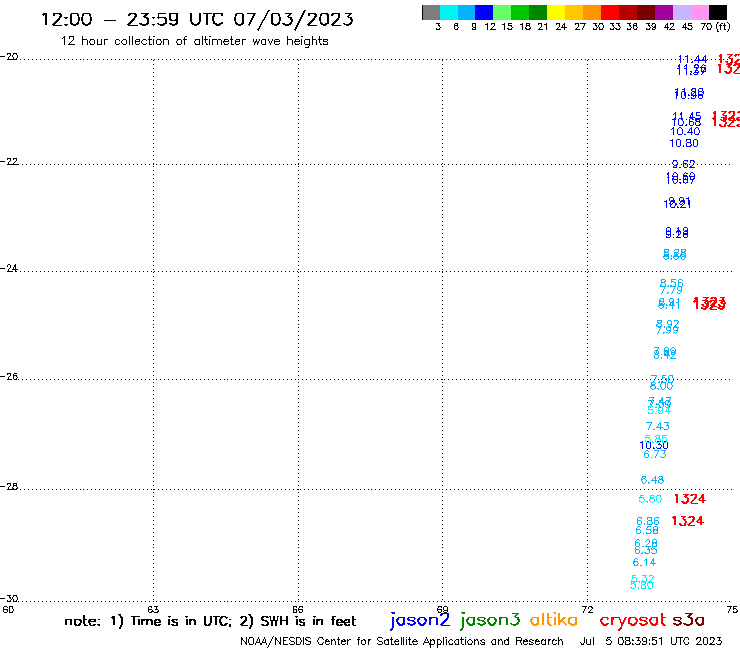Click the '70 (ft)' legend label

click(715, 27)
